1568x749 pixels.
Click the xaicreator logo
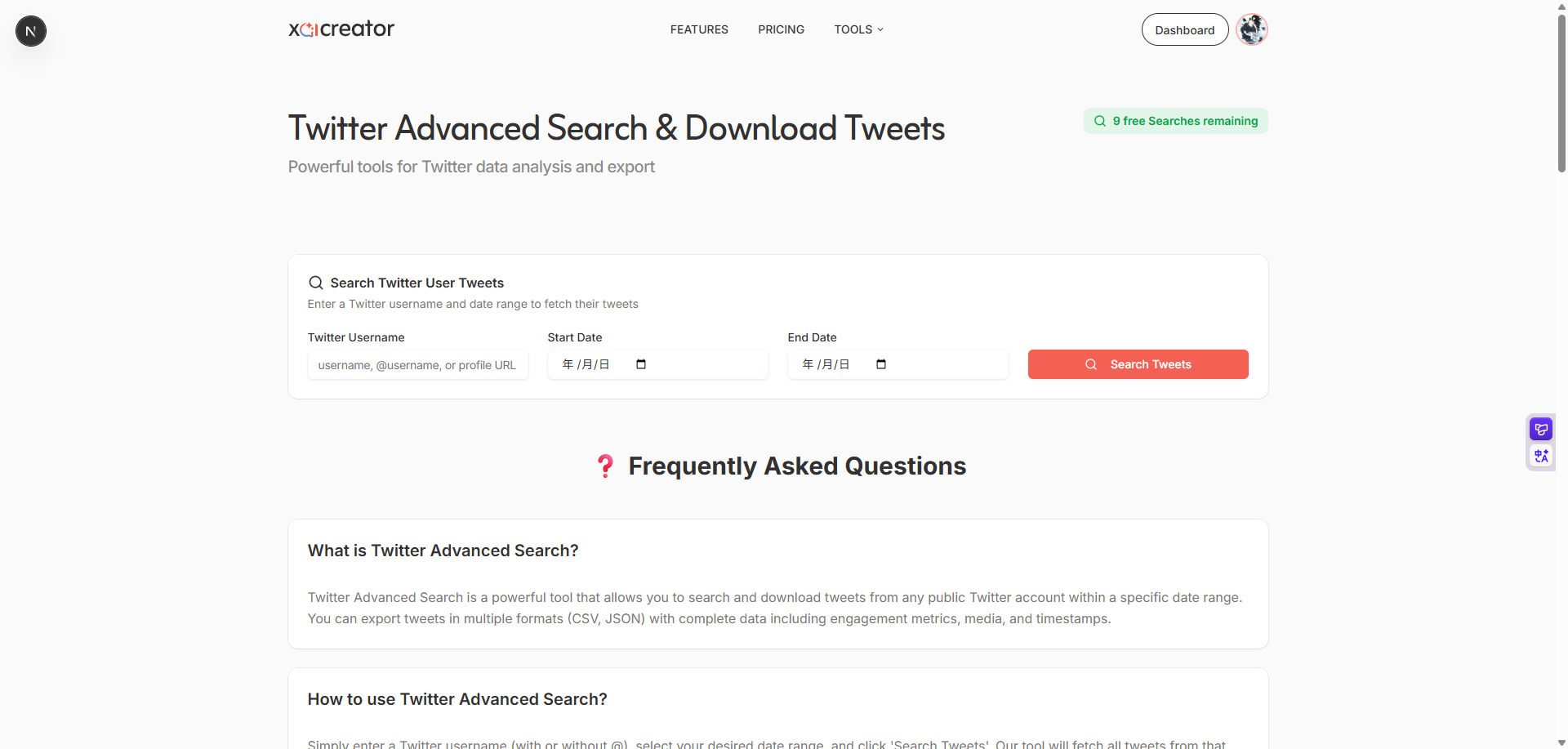(341, 29)
